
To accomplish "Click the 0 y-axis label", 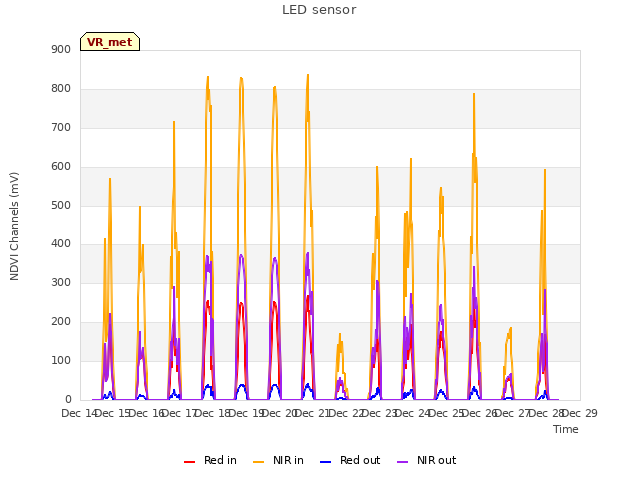I will (x=68, y=400).
